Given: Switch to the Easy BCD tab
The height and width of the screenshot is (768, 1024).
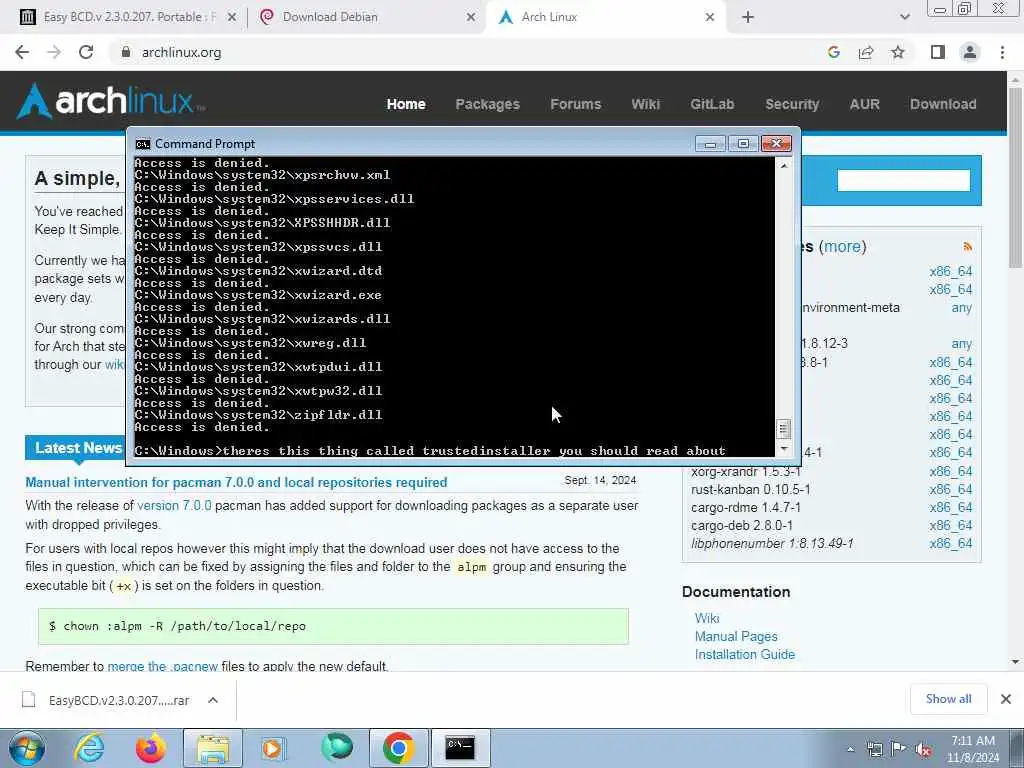Looking at the screenshot, I should point(129,17).
